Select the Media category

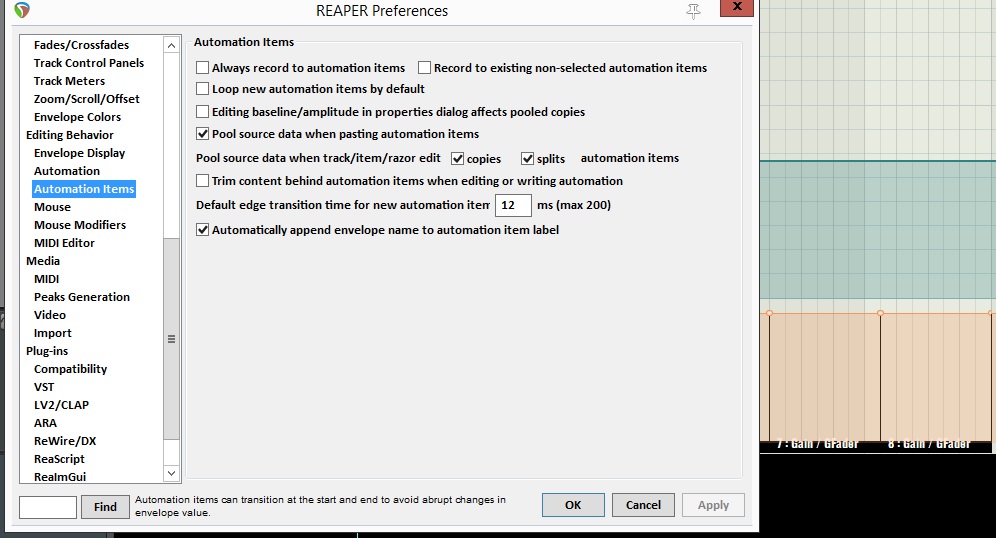pyautogui.click(x=43, y=260)
